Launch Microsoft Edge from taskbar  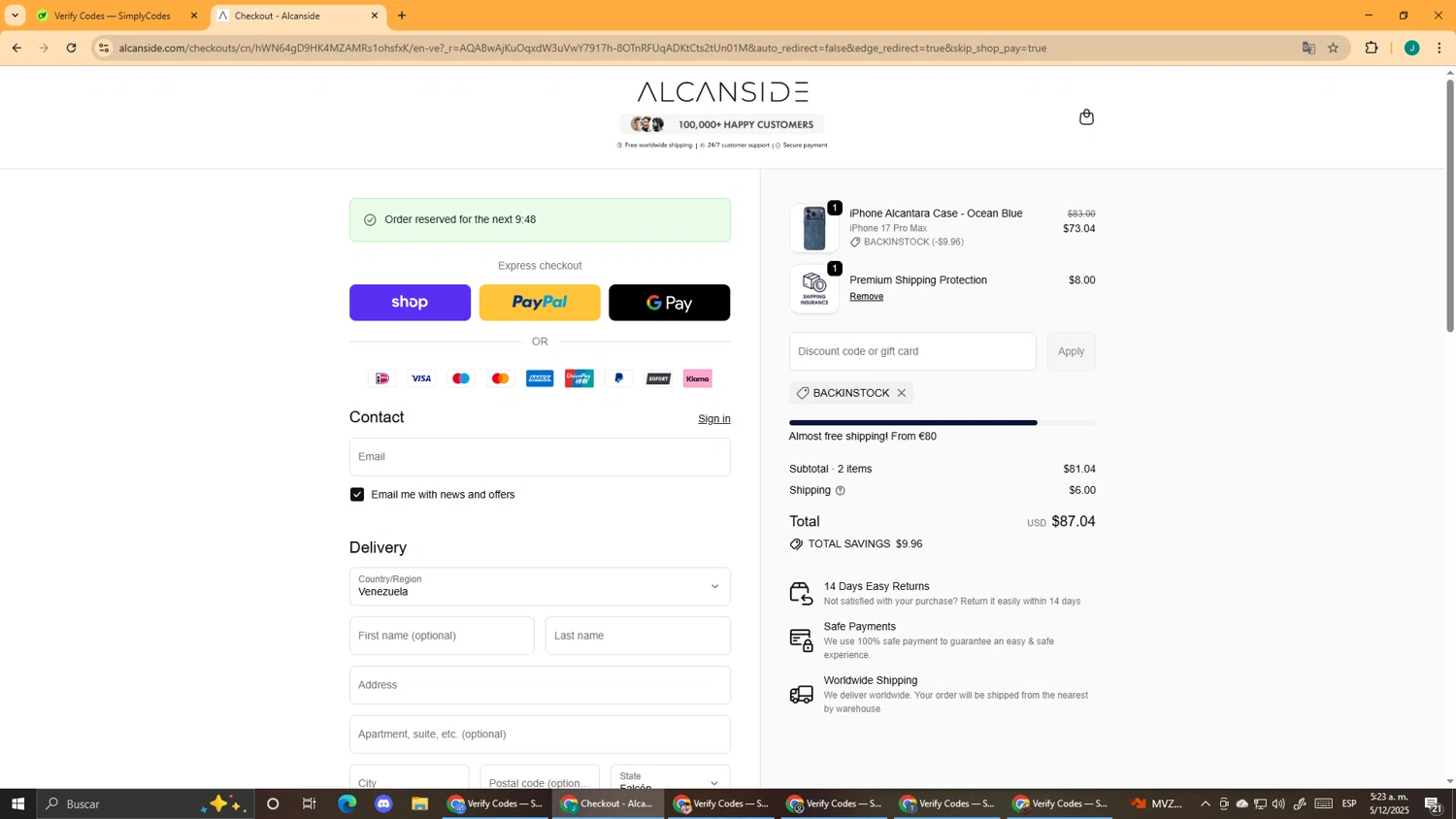(x=347, y=804)
